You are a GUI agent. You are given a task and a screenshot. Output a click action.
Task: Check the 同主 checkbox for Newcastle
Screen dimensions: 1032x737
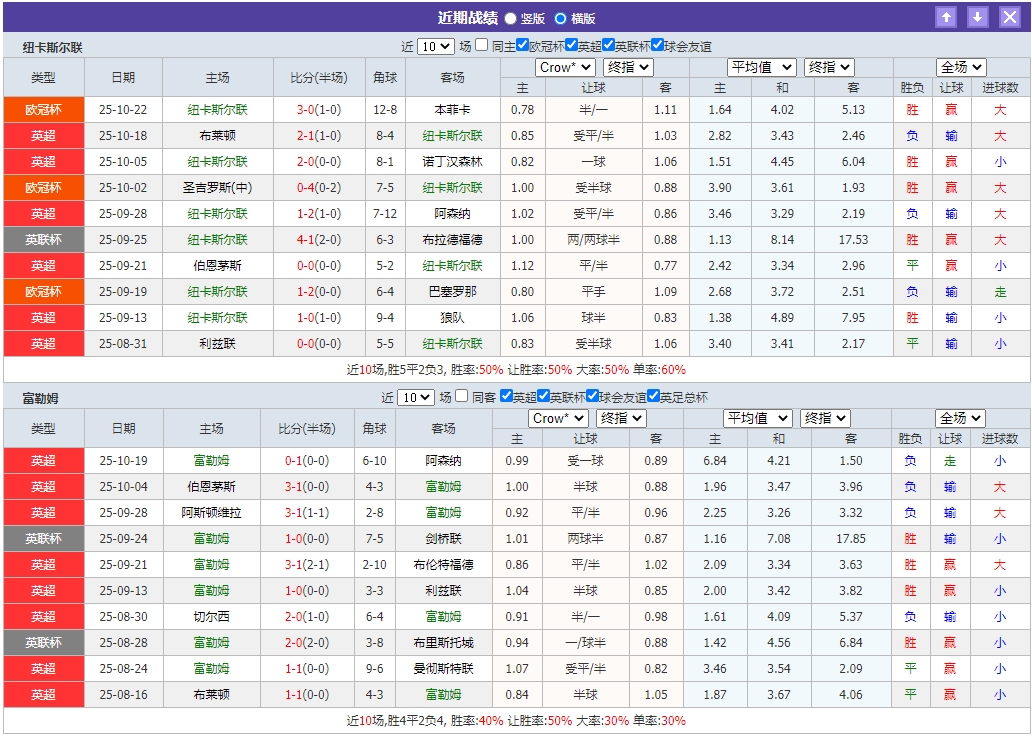(x=480, y=43)
